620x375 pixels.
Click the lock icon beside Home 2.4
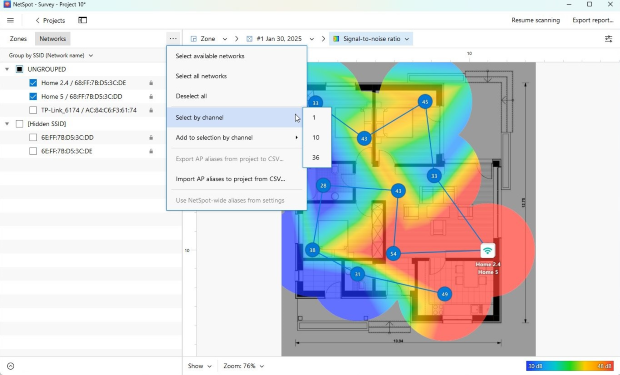tap(151, 83)
